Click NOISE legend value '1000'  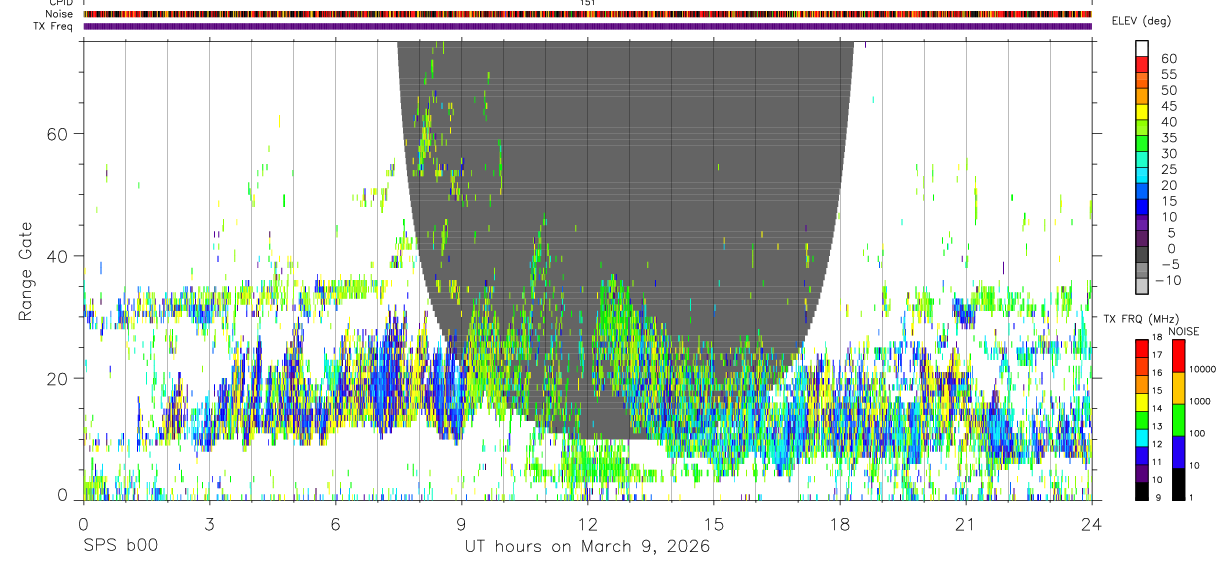[x=1199, y=401]
